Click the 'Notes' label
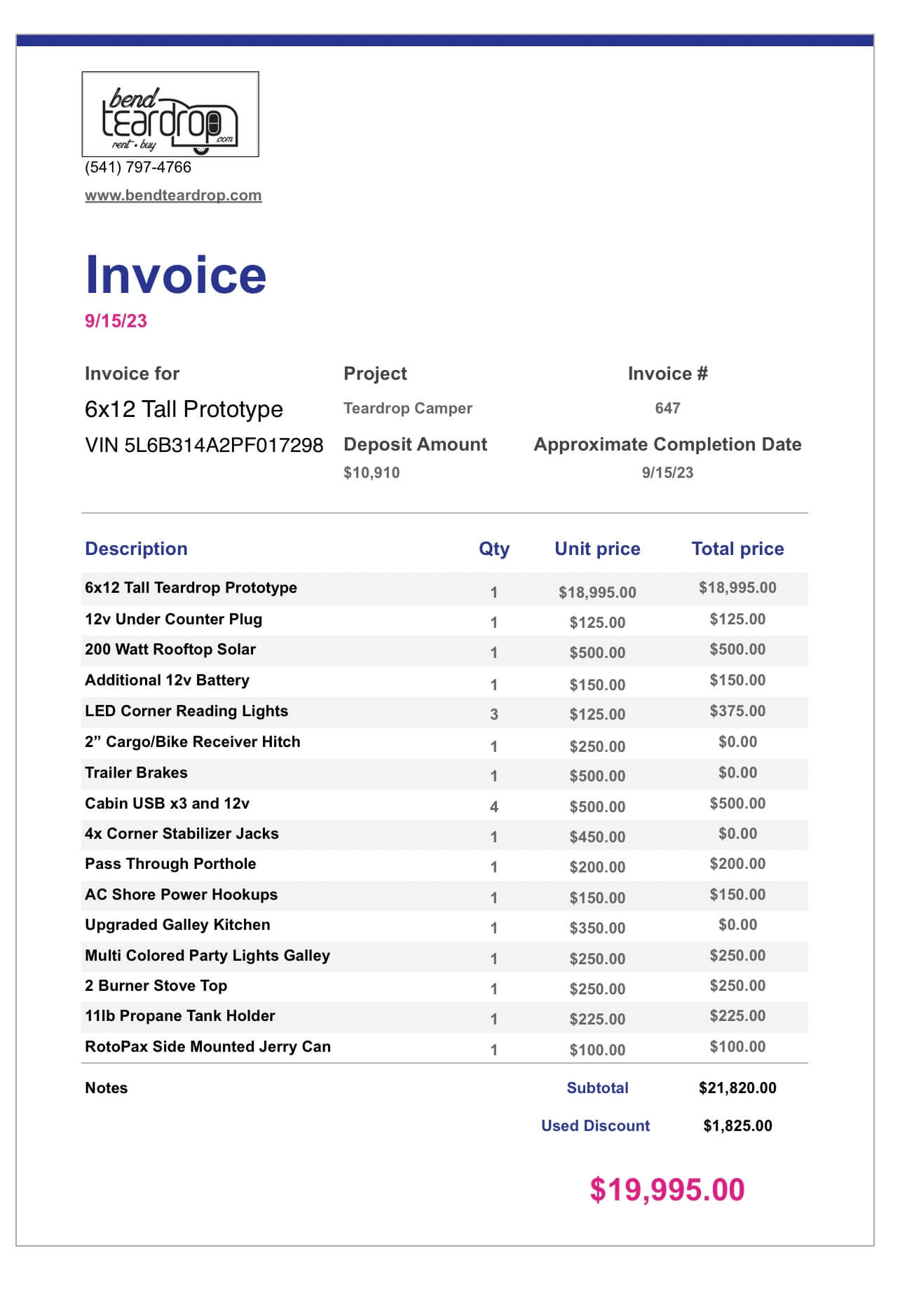 107,1088
